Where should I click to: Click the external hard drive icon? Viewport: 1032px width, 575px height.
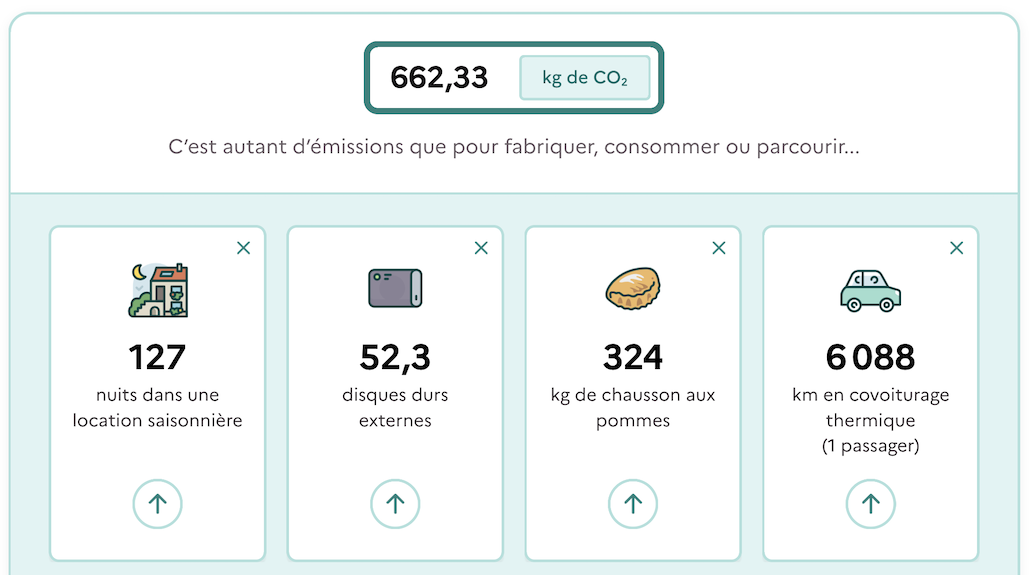395,288
